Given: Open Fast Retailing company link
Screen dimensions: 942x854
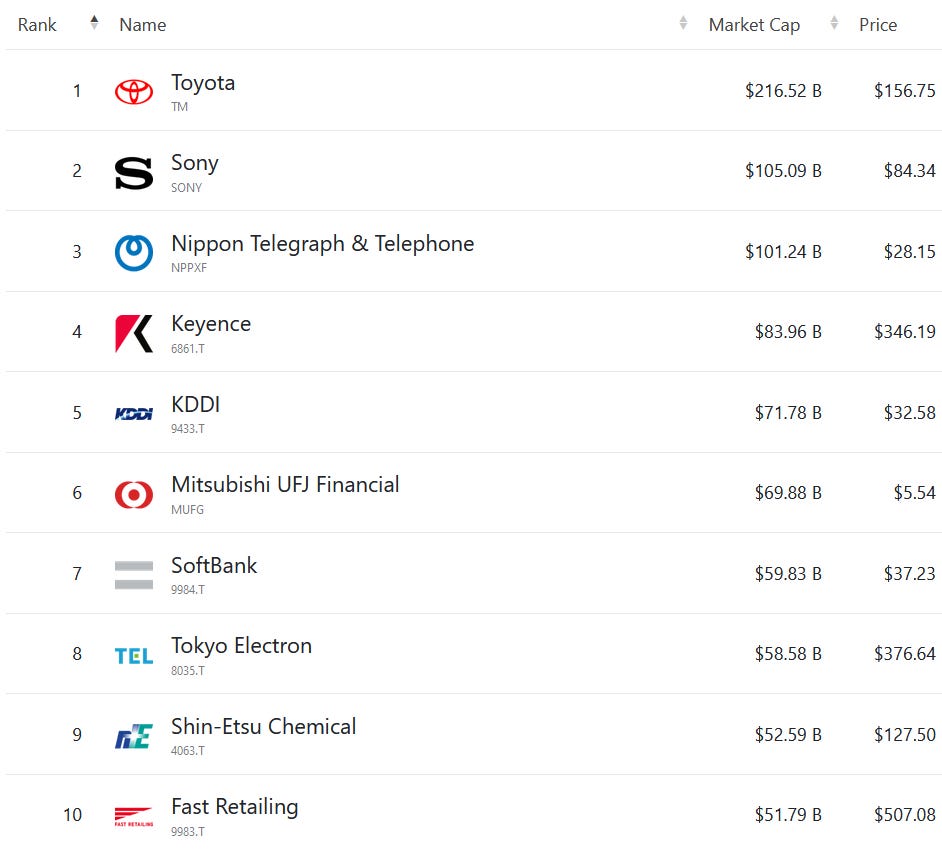Looking at the screenshot, I should (x=234, y=807).
